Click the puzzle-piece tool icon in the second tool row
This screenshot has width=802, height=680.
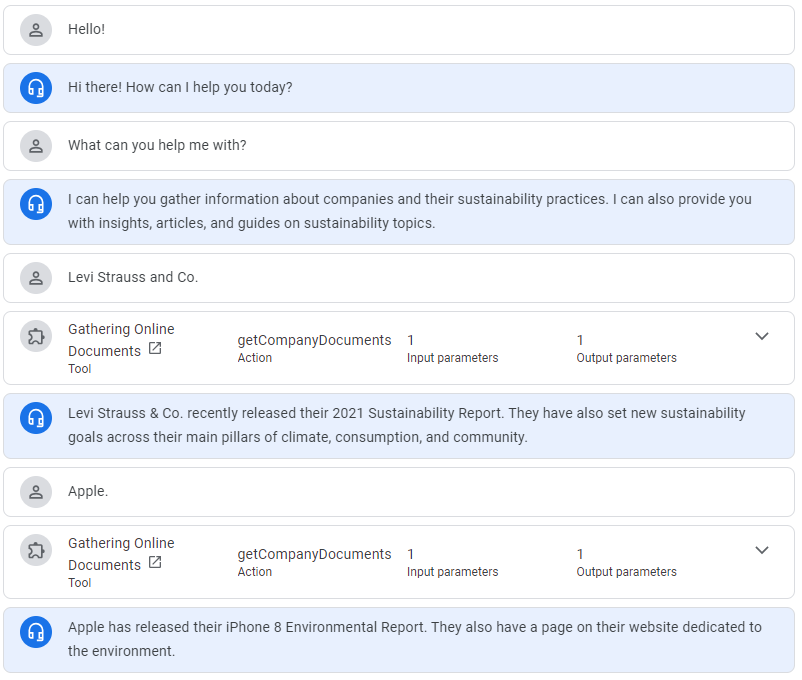pos(36,550)
